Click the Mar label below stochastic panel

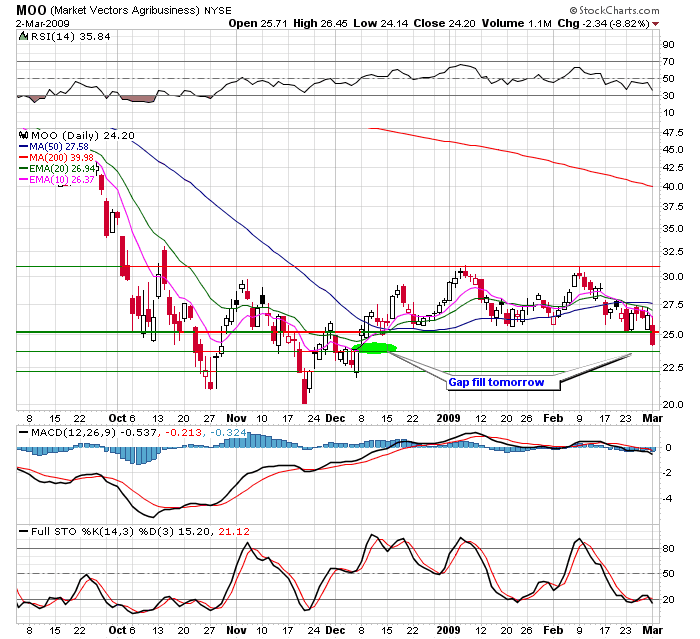point(652,631)
